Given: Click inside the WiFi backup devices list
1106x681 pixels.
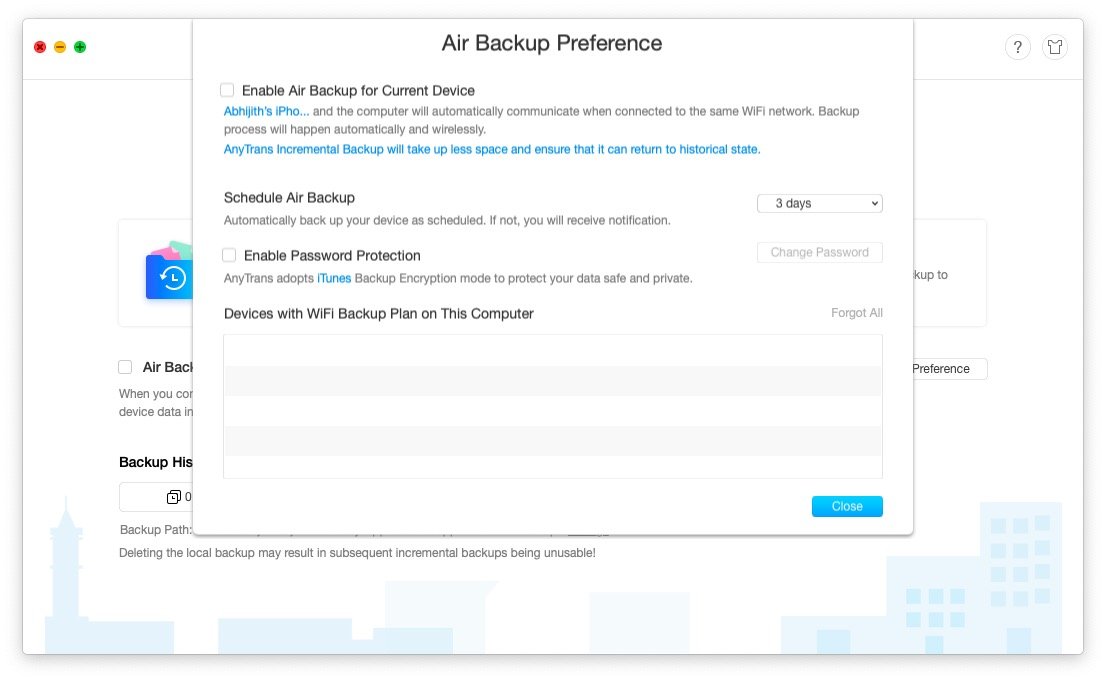Looking at the screenshot, I should [553, 406].
